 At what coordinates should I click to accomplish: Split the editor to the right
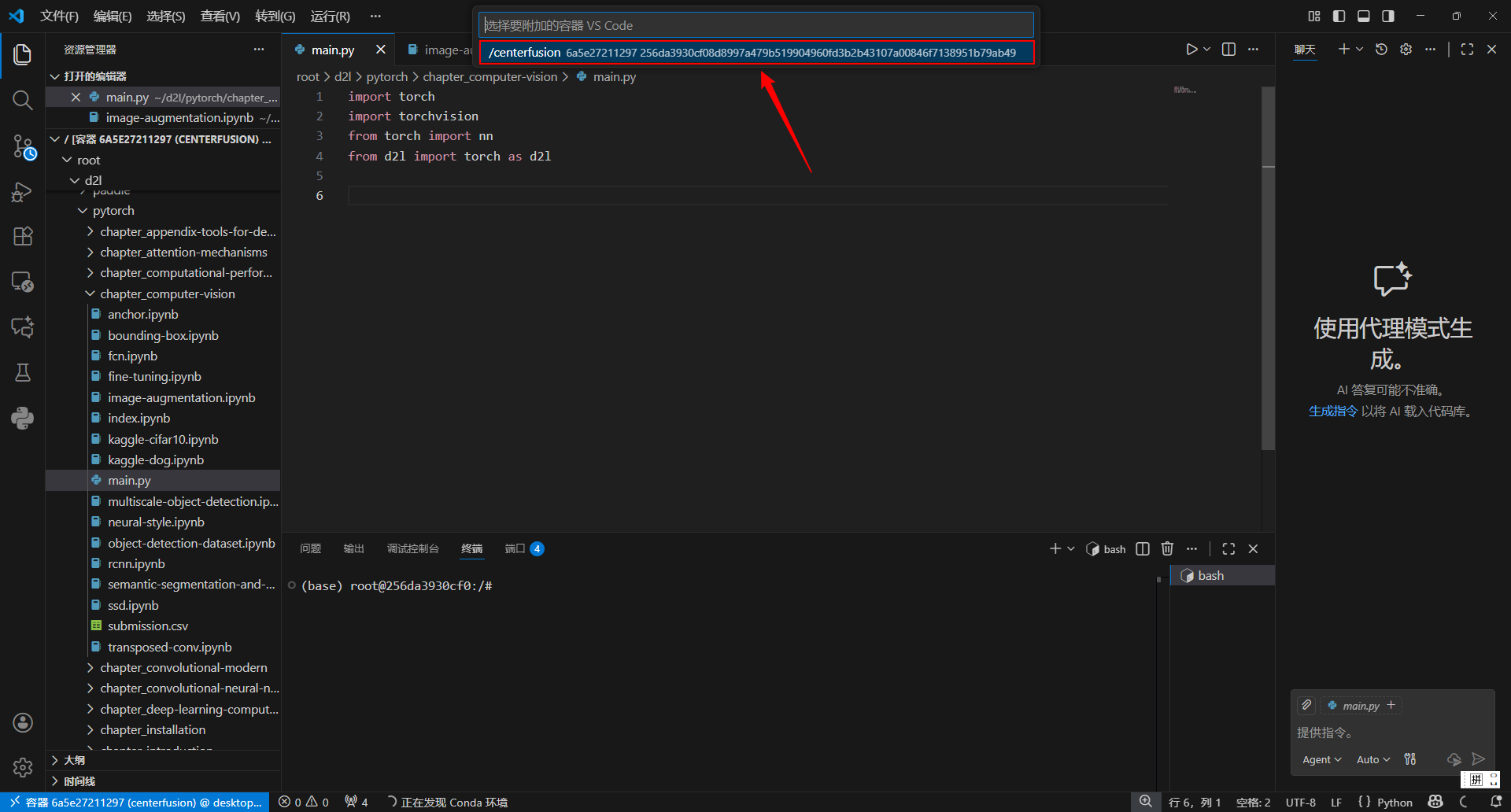[1228, 50]
